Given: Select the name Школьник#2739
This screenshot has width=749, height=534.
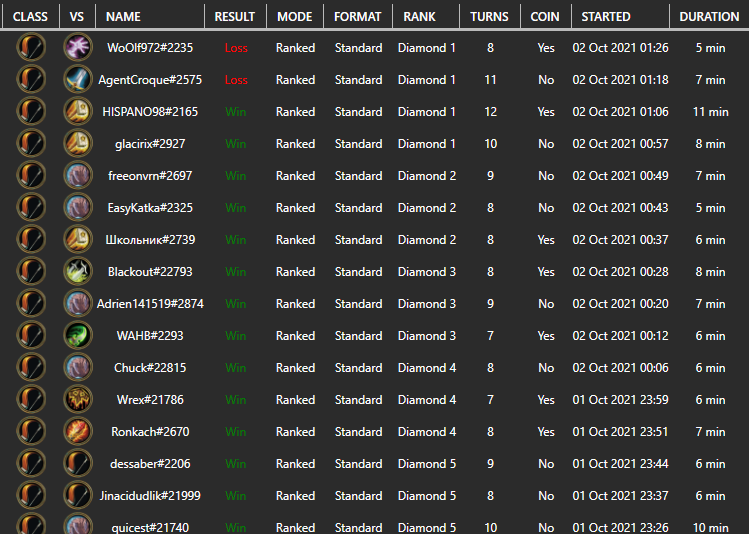Looking at the screenshot, I should click(150, 240).
